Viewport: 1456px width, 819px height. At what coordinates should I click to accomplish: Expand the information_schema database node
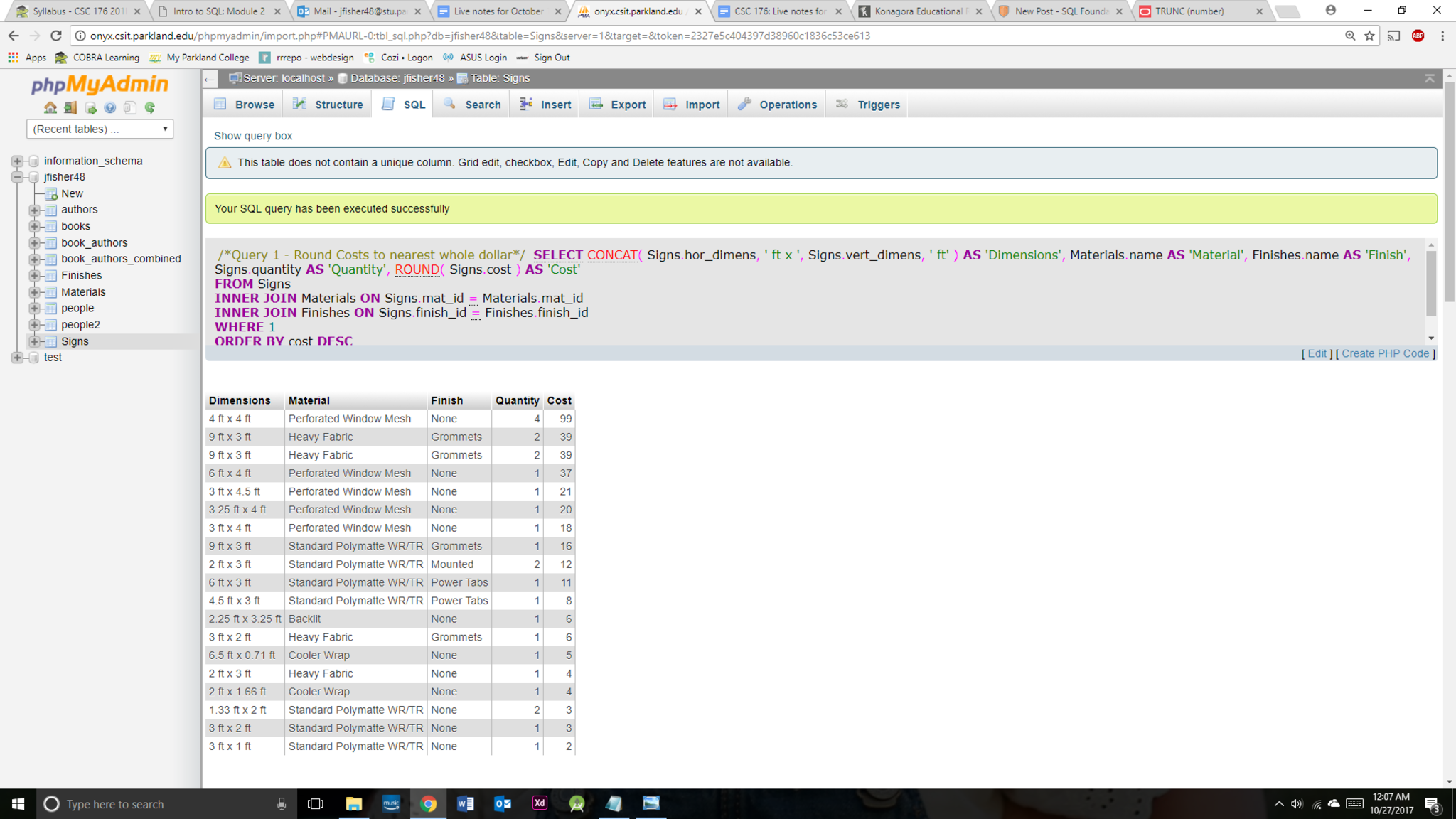coord(17,161)
